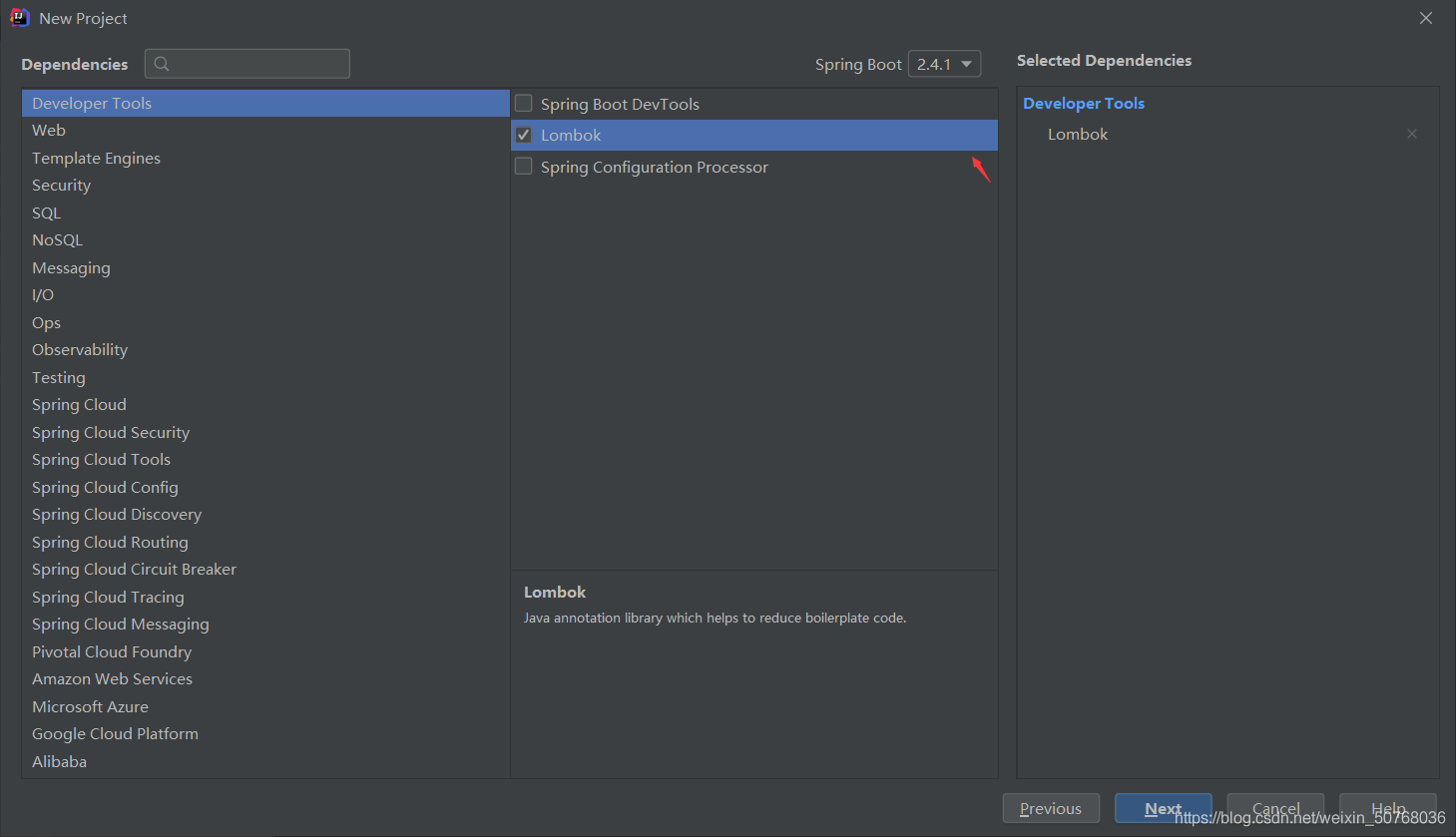
Task: Select the SQL category
Action: coord(265,212)
